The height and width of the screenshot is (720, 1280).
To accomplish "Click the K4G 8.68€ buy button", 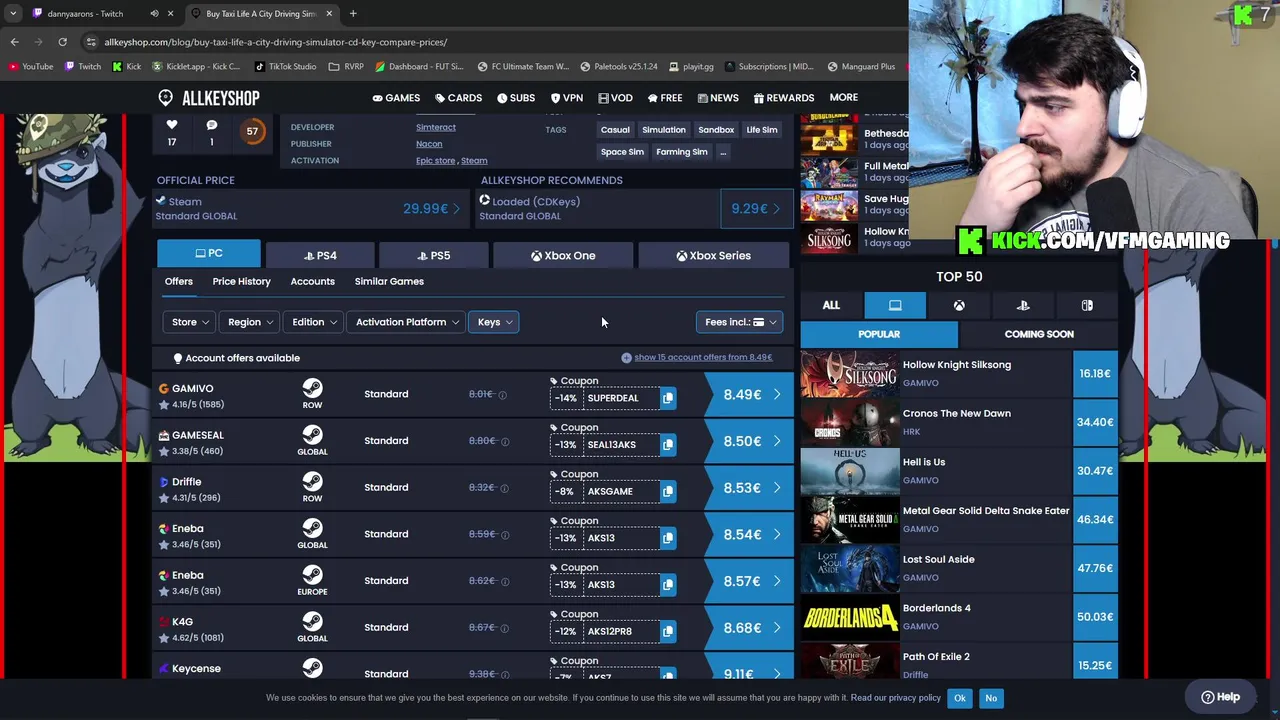I will coord(749,628).
